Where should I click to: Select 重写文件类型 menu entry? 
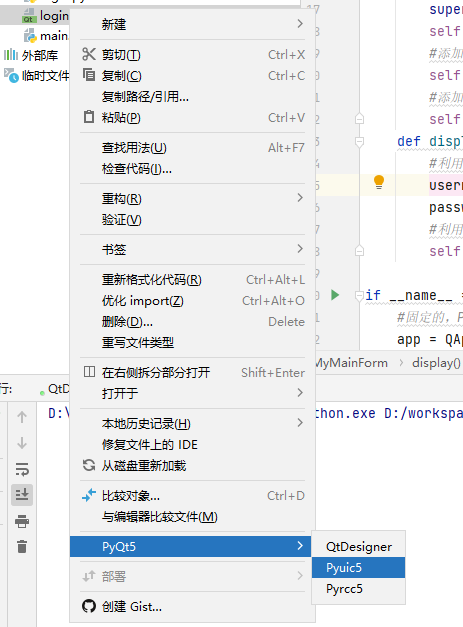click(x=193, y=342)
